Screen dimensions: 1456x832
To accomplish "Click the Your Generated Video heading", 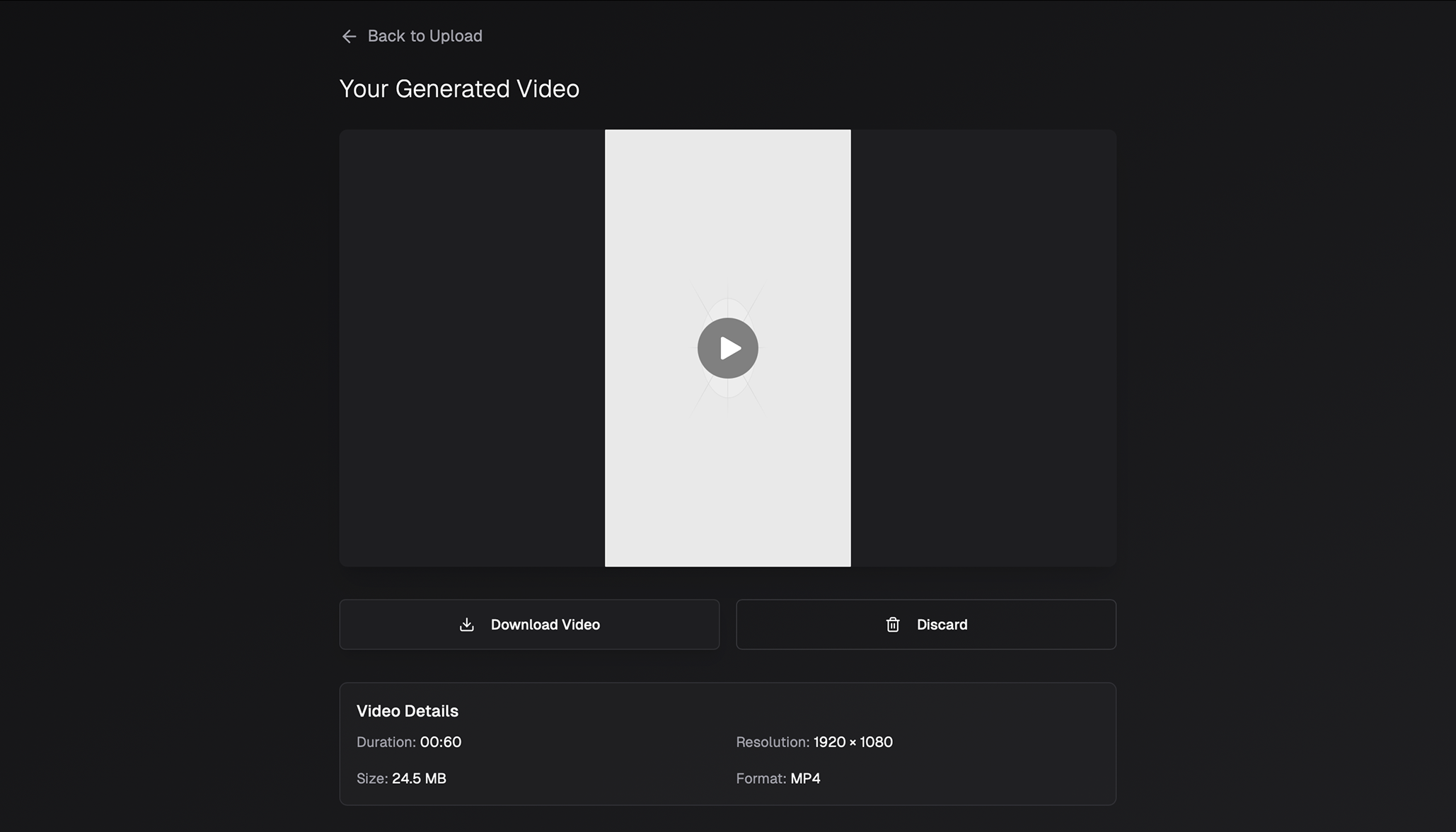I will pos(459,89).
